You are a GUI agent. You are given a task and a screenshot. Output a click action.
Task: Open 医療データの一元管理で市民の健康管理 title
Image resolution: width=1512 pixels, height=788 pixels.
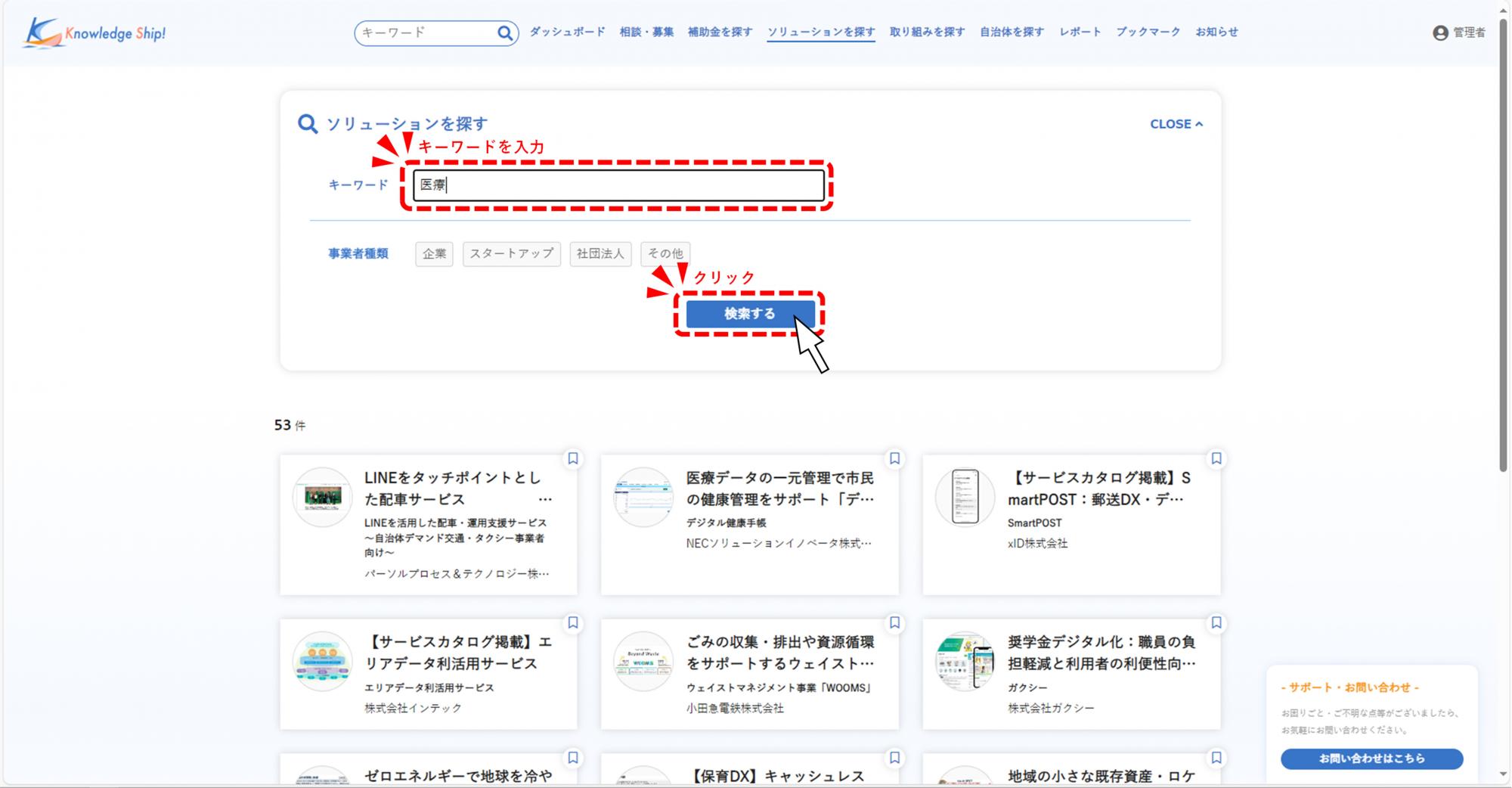780,489
